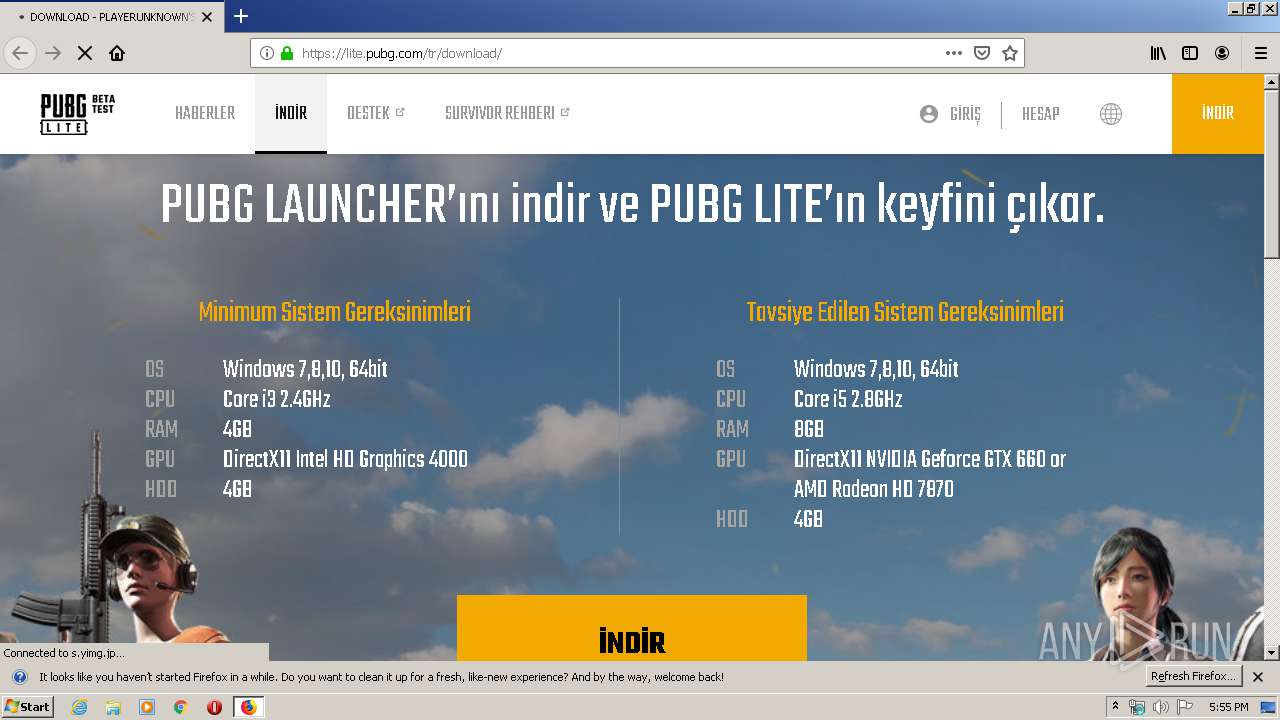
Task: Click 'Minimum Sistem Gereksinimleri' heading
Action: pyautogui.click(x=335, y=312)
